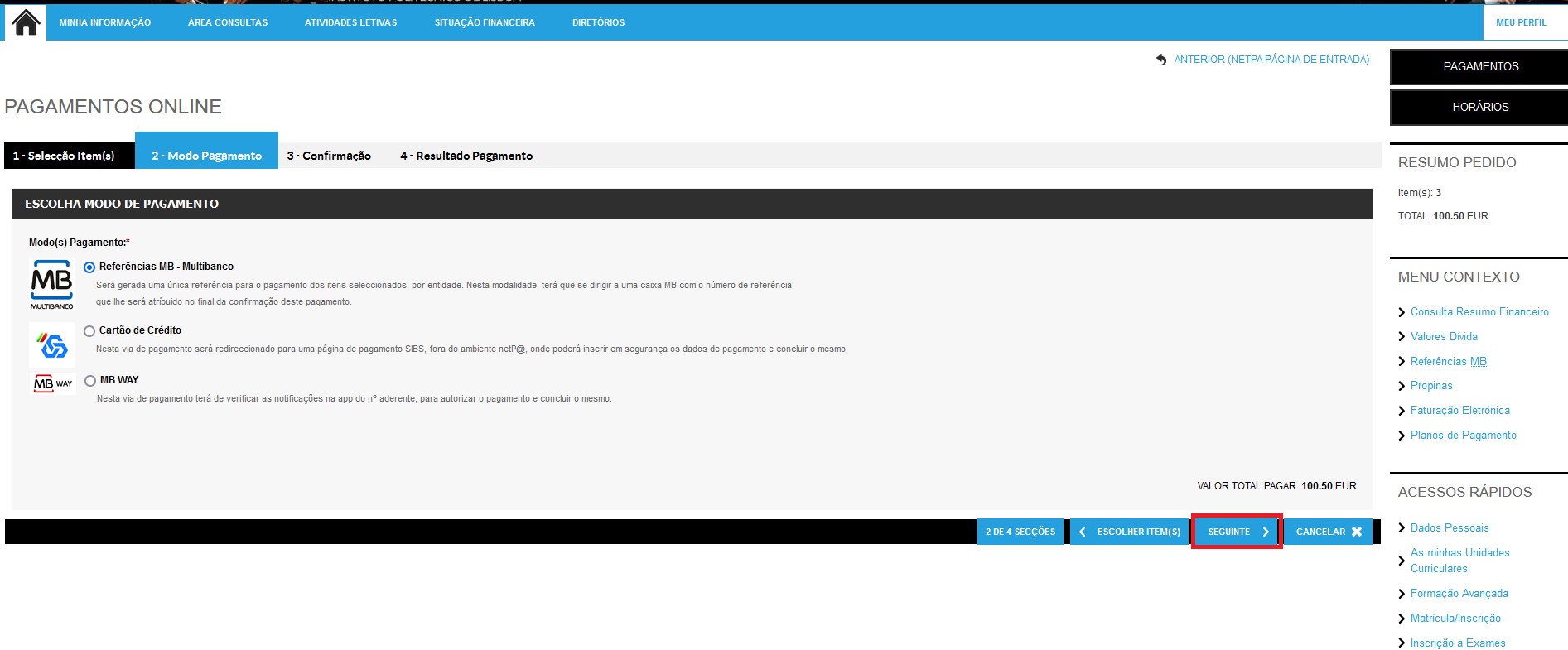
Task: Open Inscrição a Exames link
Action: point(1458,643)
